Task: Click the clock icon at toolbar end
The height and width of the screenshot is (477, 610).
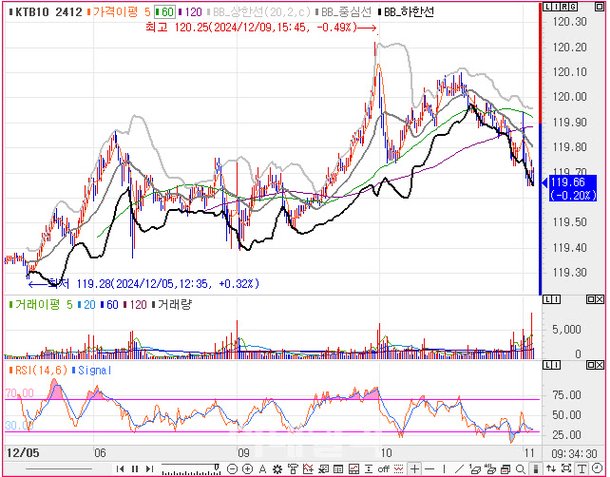Action: point(597,469)
